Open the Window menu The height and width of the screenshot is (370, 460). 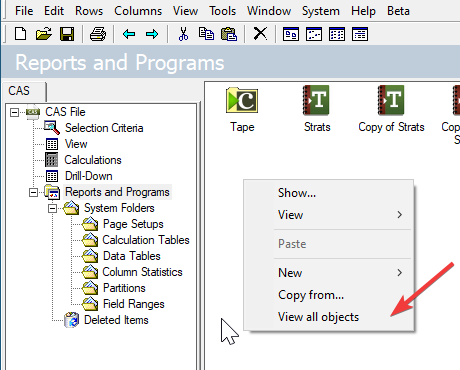(x=269, y=11)
